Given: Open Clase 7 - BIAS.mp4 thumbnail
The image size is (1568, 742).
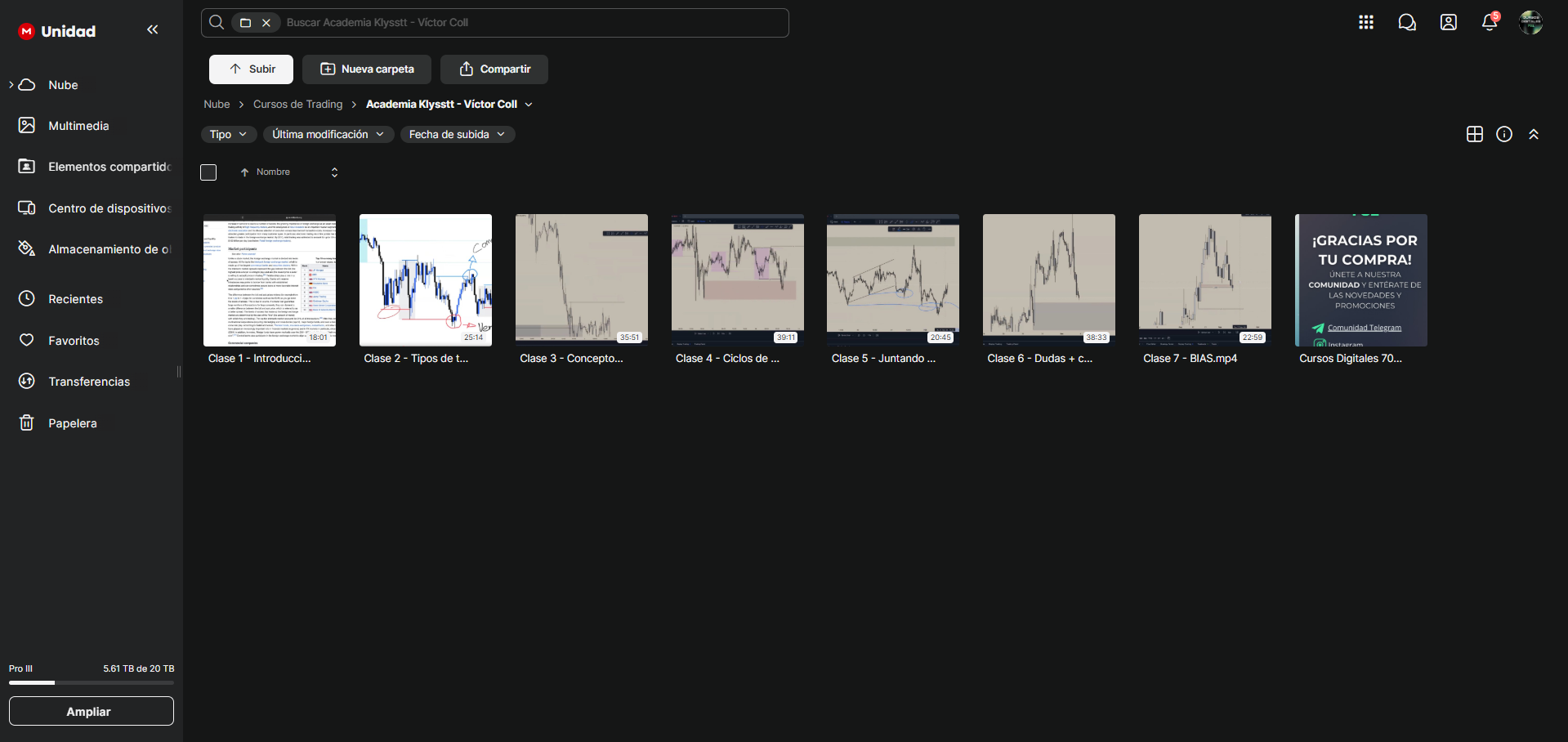Looking at the screenshot, I should click(1205, 280).
